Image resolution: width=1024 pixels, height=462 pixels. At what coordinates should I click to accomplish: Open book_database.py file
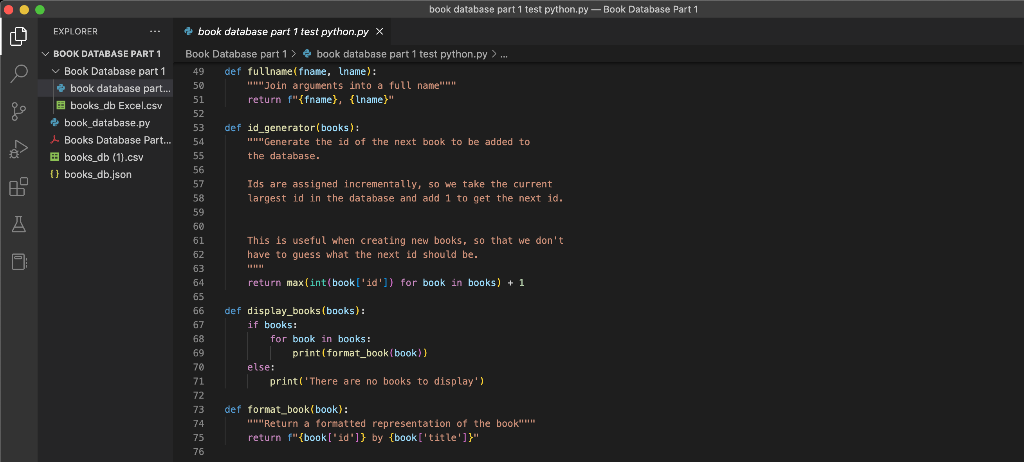click(x=105, y=122)
